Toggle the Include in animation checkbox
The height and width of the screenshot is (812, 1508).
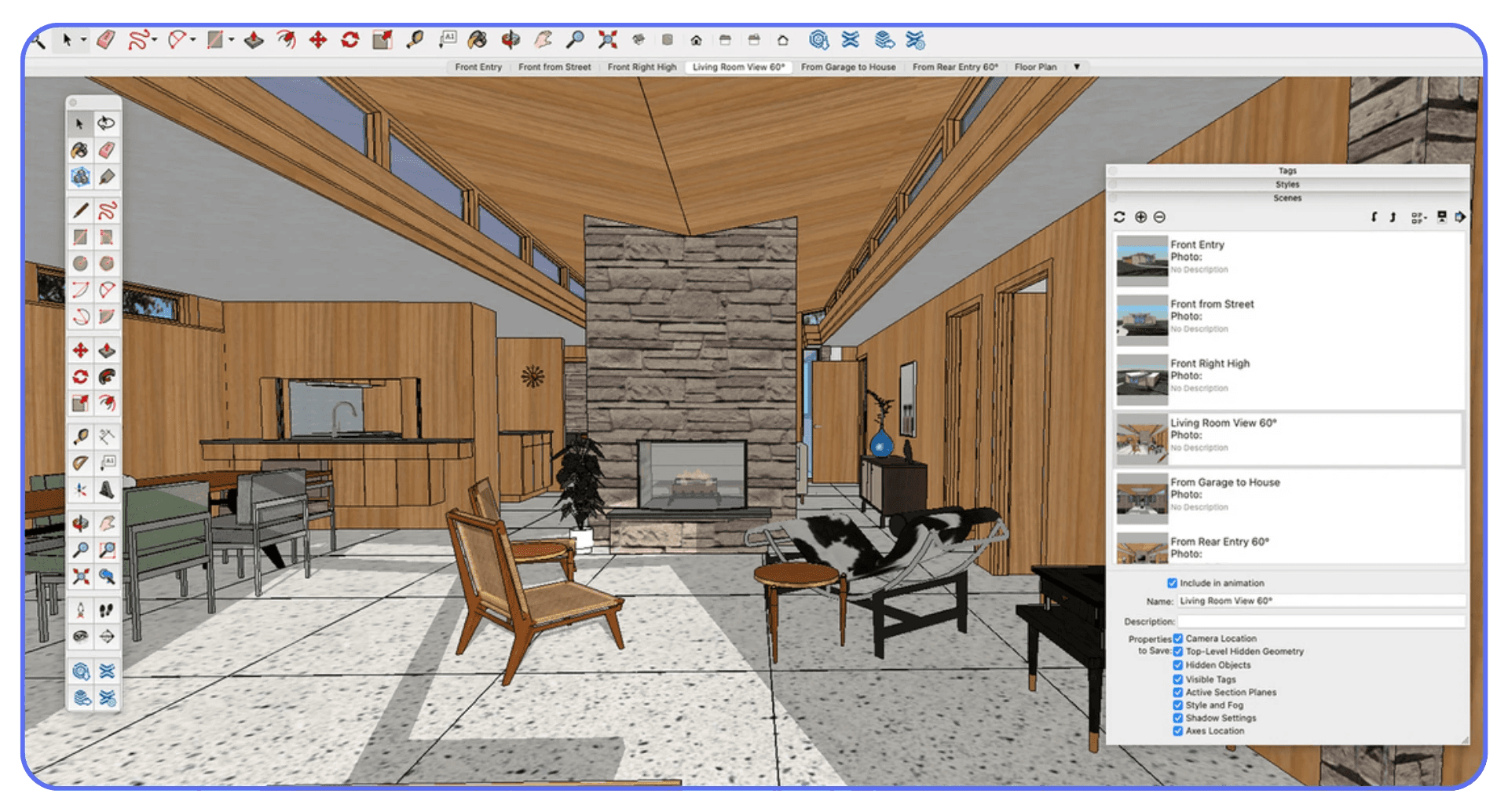(x=1172, y=583)
